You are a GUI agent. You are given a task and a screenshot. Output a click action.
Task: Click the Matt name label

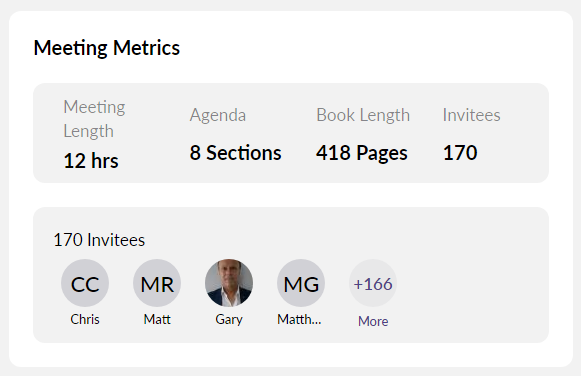tap(157, 319)
